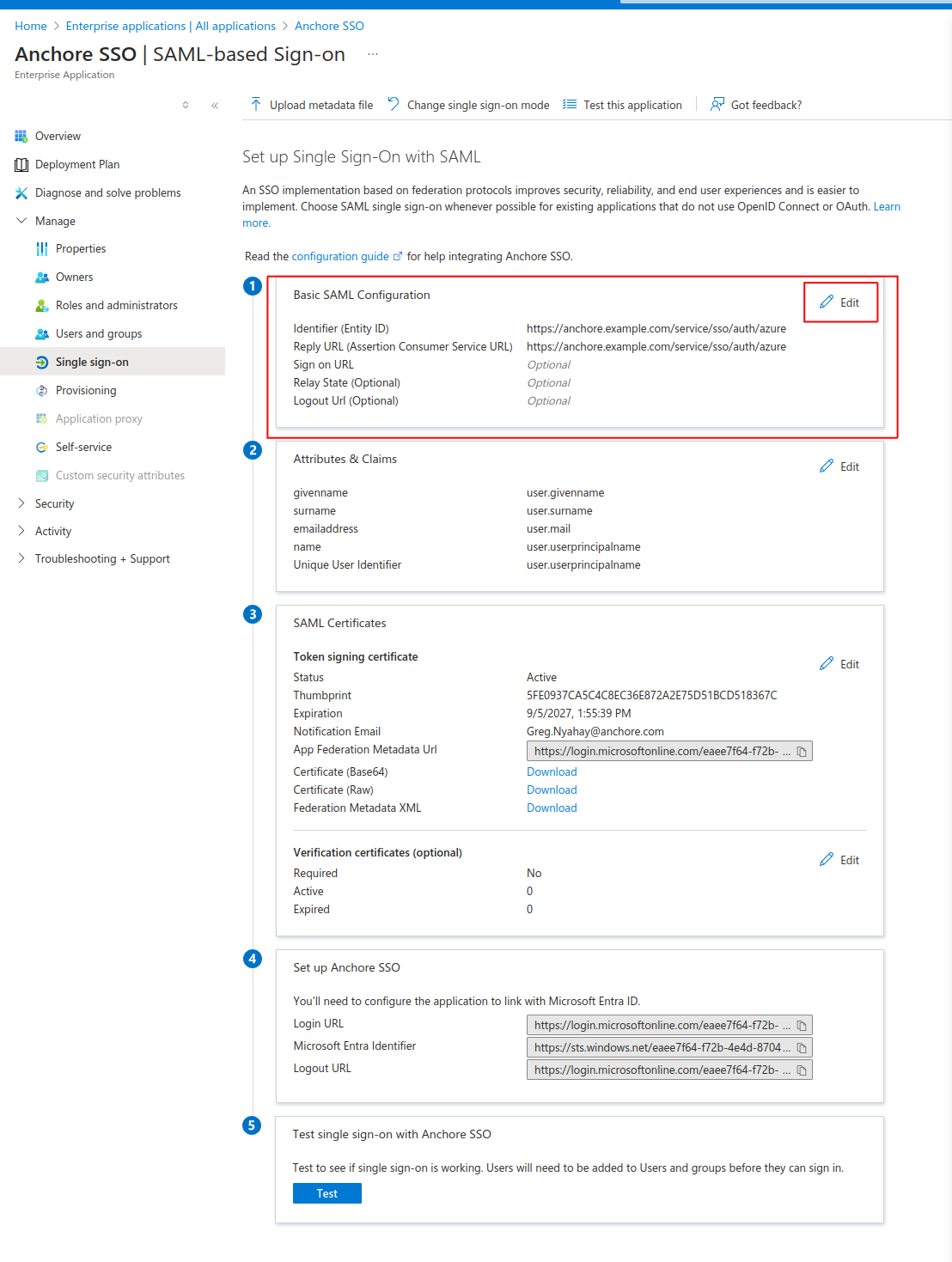Click Upload metadata file in the toolbar
Viewport: 952px width, 1262px height.
coord(310,104)
